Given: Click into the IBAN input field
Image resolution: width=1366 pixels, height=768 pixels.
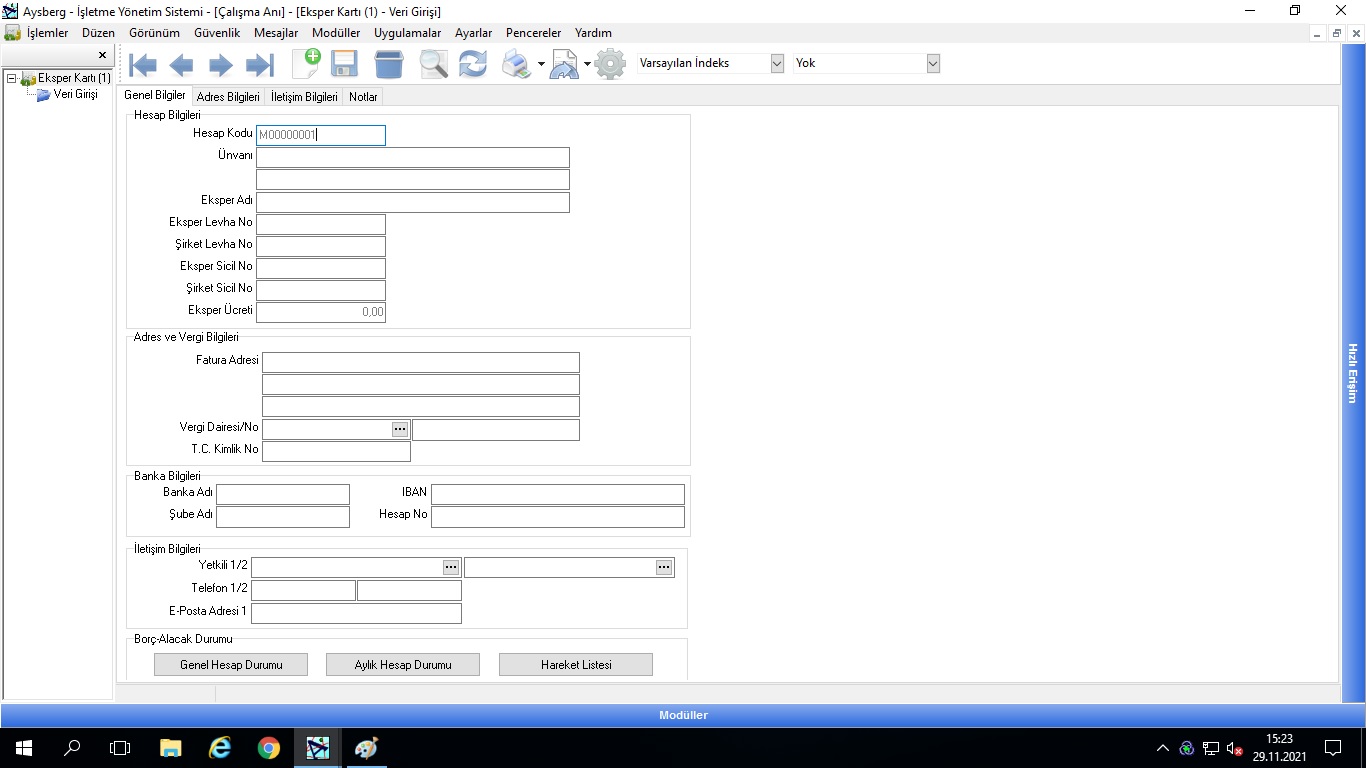Looking at the screenshot, I should [x=557, y=494].
